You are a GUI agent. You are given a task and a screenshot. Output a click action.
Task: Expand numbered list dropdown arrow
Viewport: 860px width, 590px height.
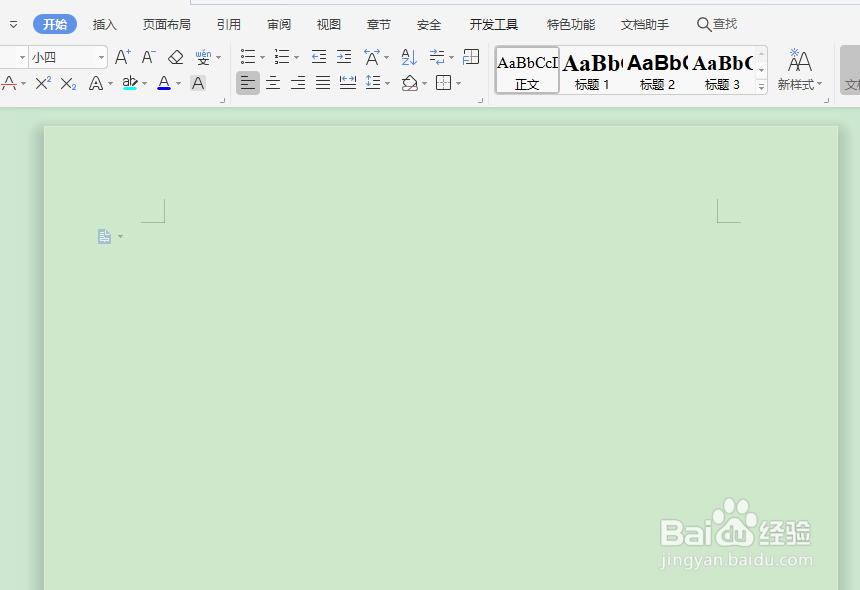(x=296, y=58)
